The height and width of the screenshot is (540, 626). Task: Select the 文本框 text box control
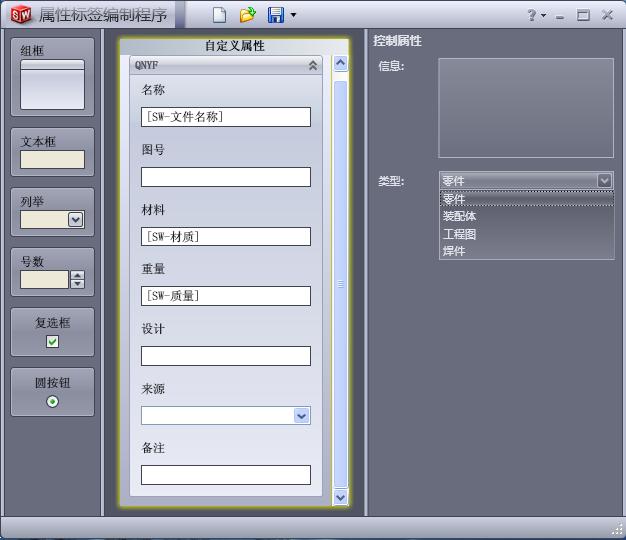coord(52,152)
